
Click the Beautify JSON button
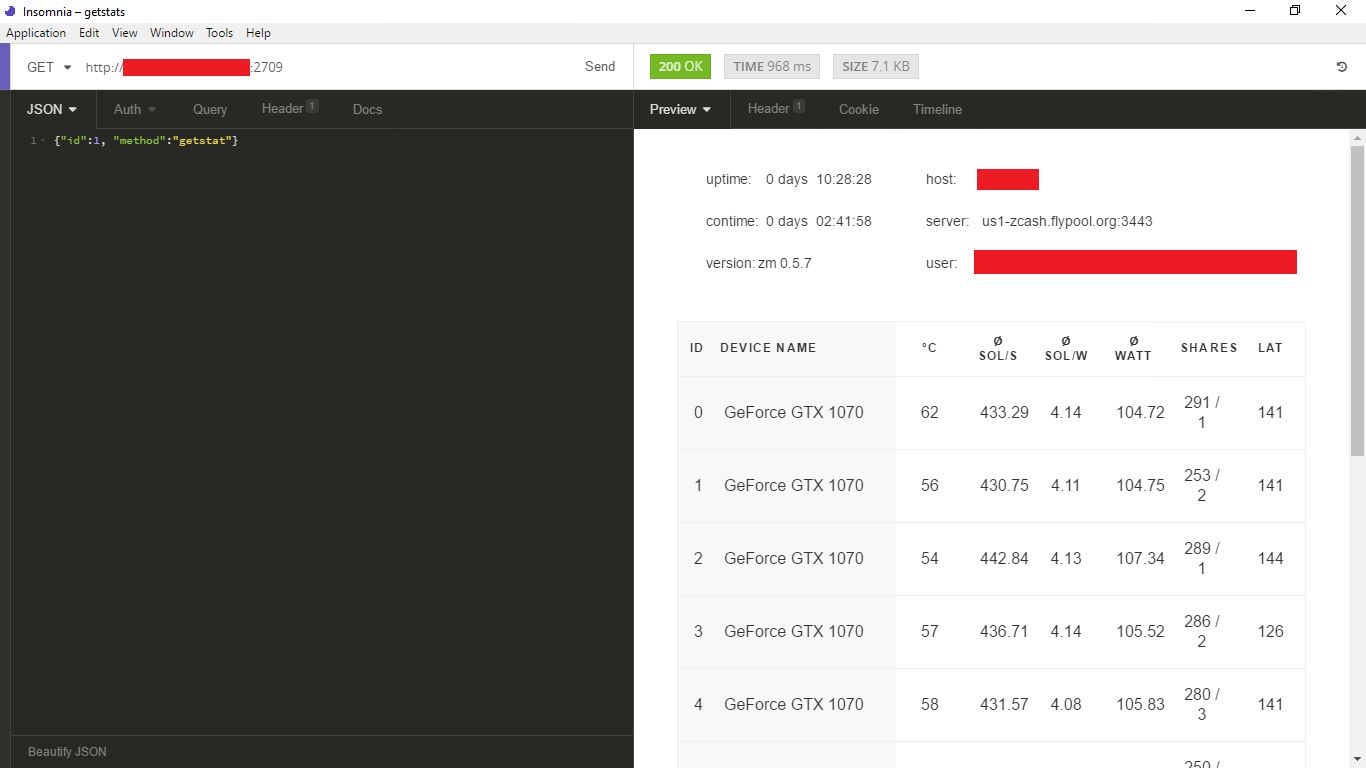tap(67, 752)
